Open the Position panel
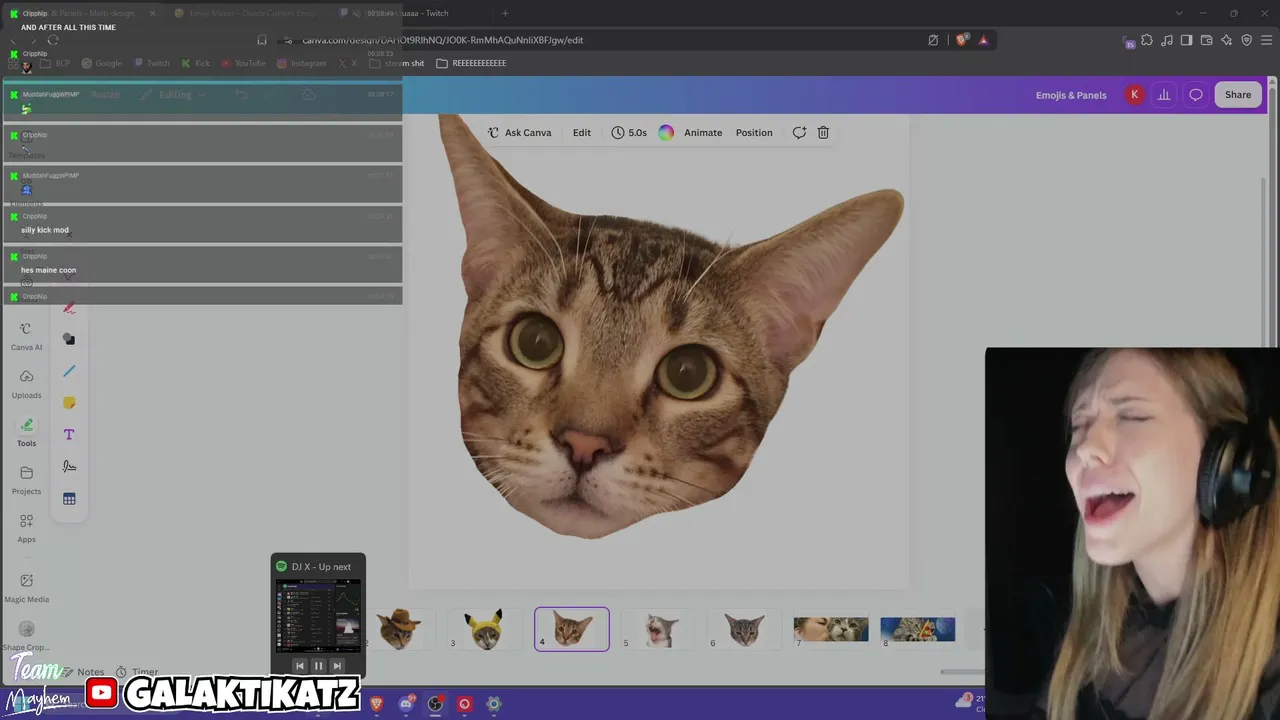 point(754,132)
